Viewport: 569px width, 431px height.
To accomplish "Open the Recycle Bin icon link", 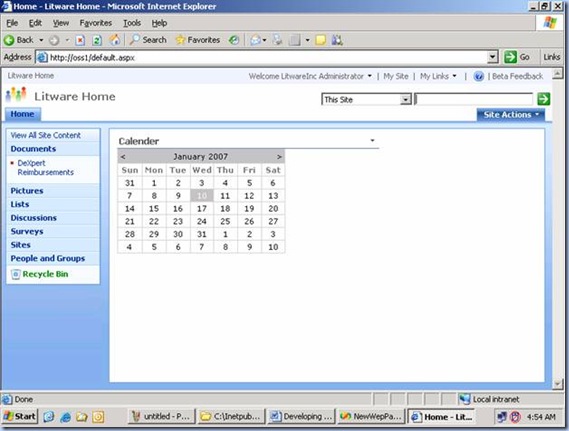I will click(15, 274).
